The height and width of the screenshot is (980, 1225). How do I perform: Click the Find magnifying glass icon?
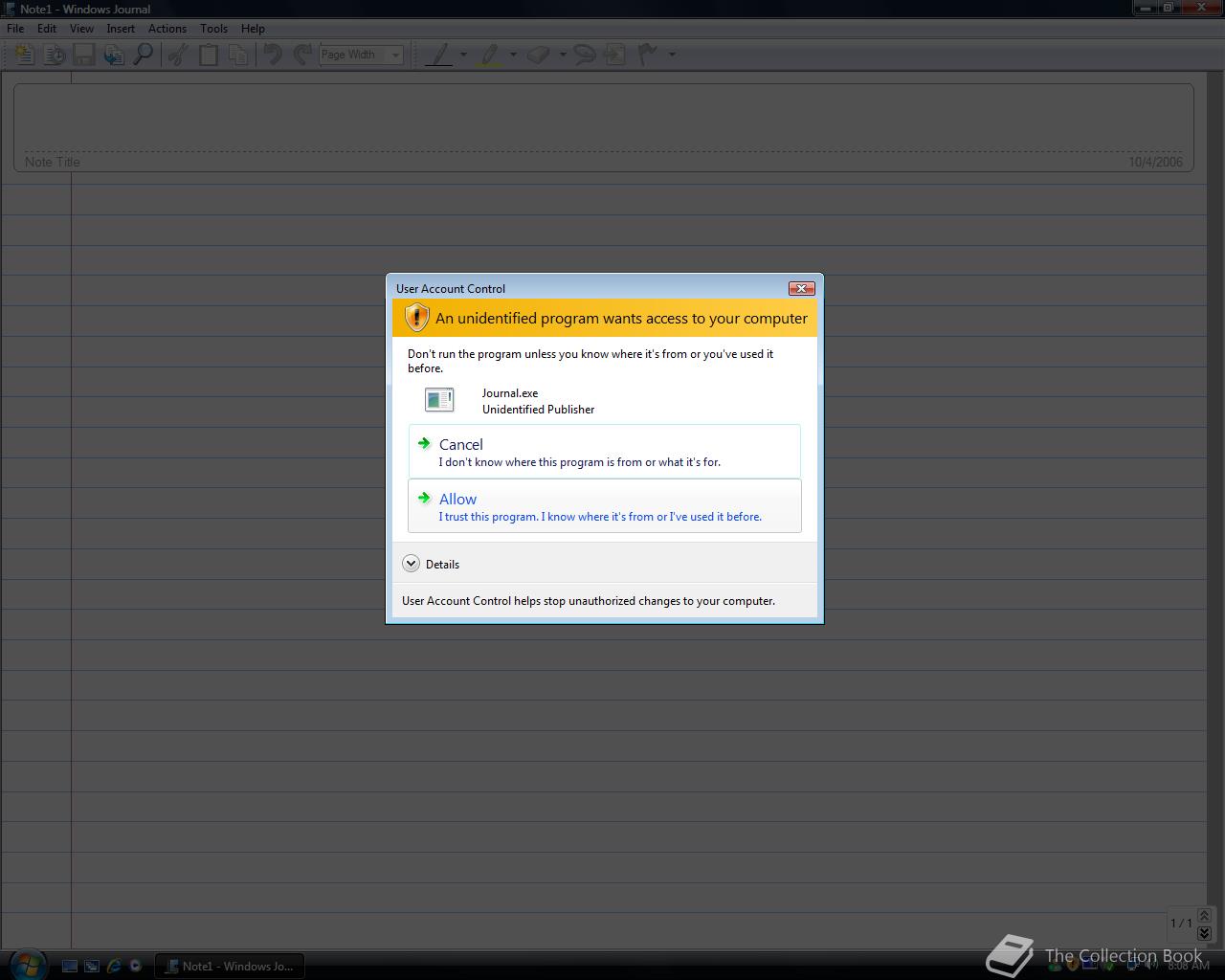[144, 55]
